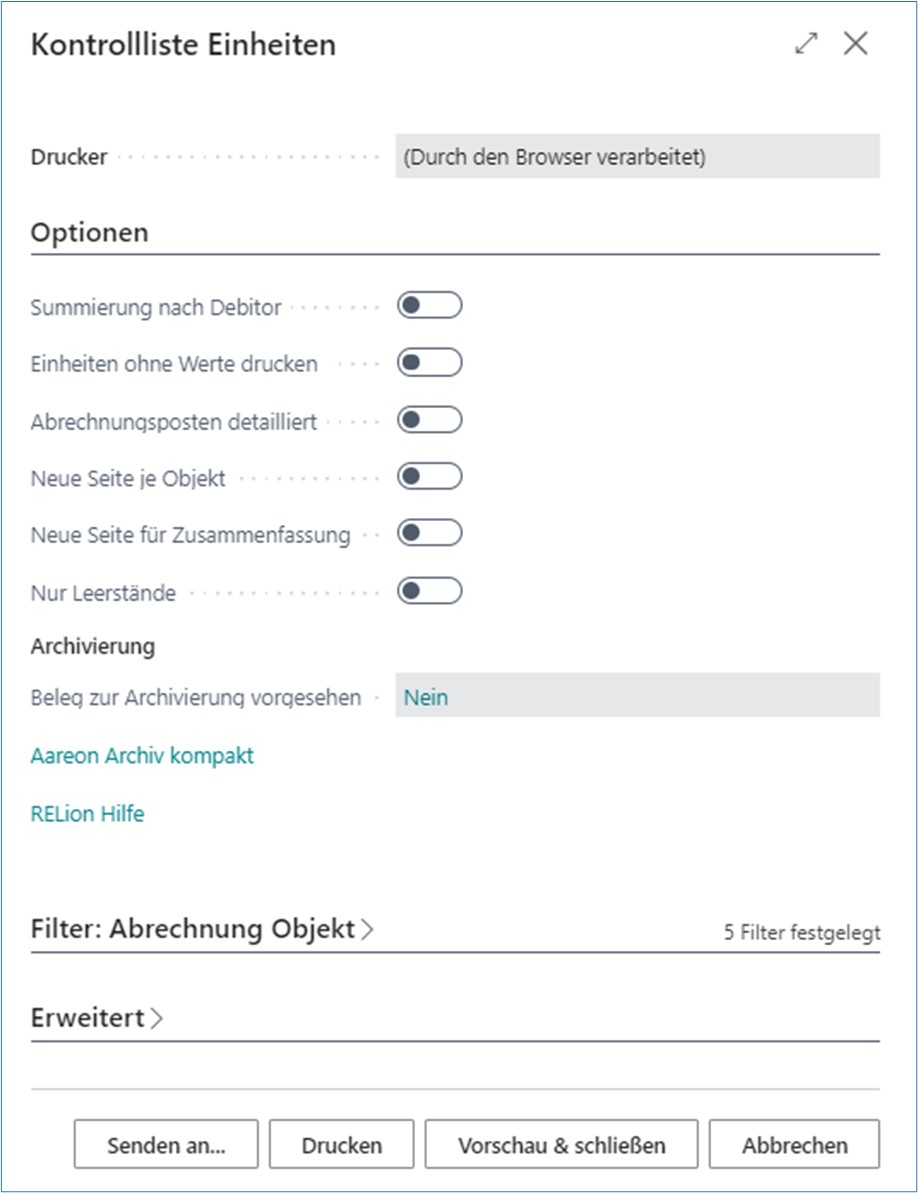The image size is (918, 1193).
Task: Enable Summierung nach Debitor
Action: point(428,307)
